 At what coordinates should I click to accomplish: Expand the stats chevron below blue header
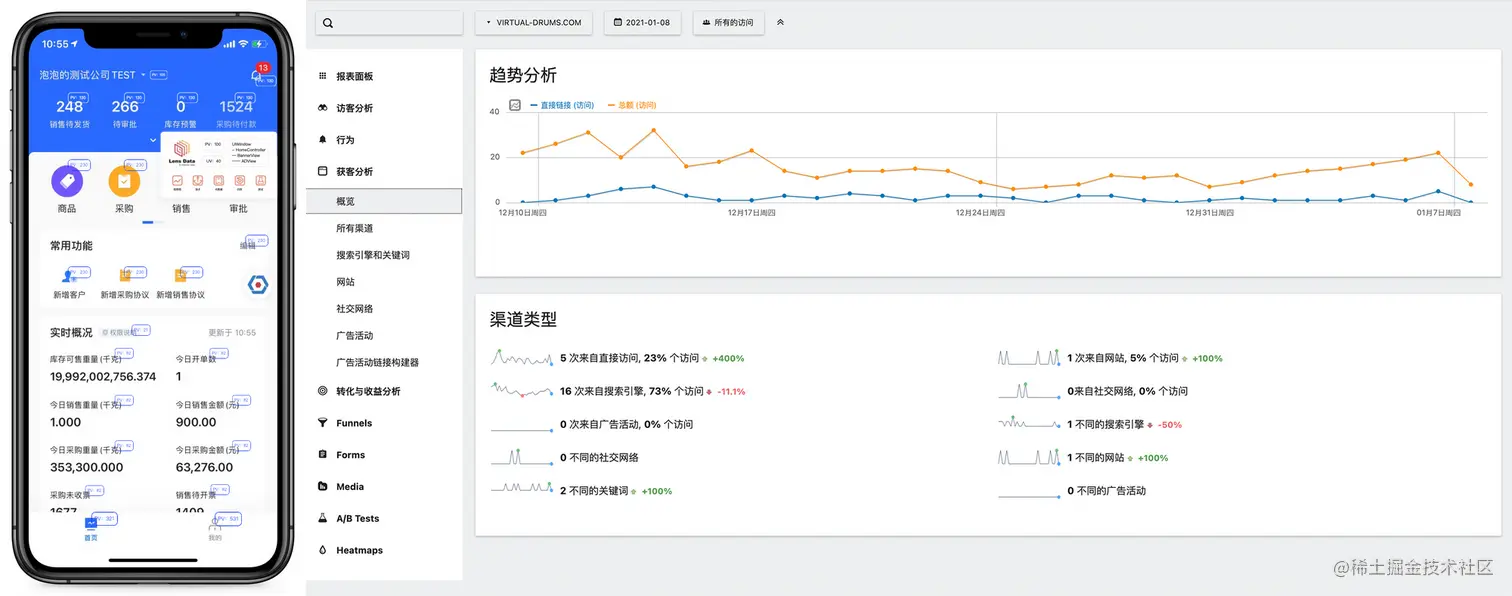coord(153,141)
